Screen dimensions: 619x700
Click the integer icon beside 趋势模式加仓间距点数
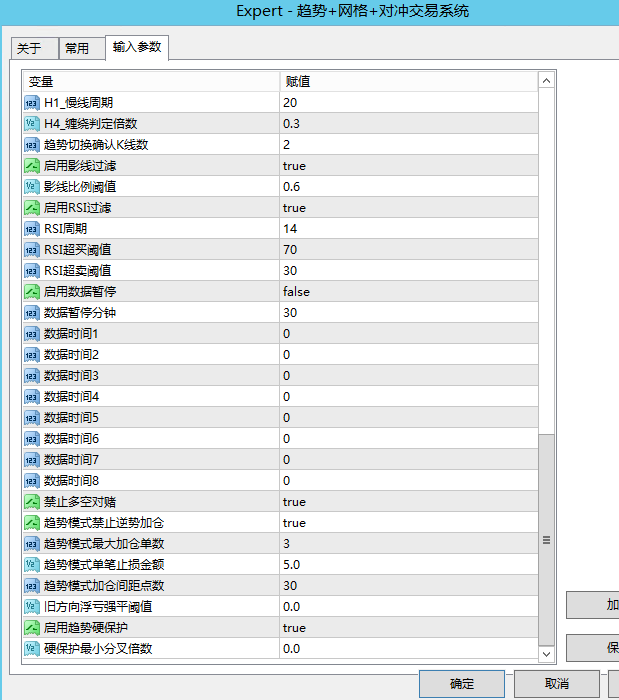point(32,586)
